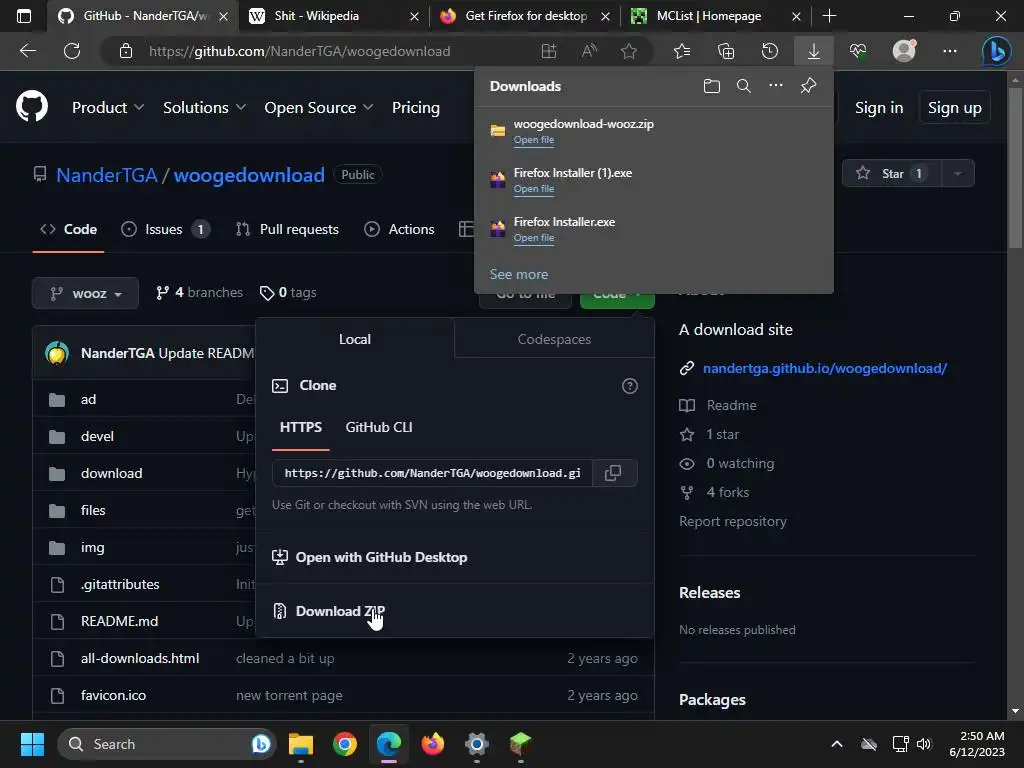Add this page to favorites star
The height and width of the screenshot is (768, 1024).
tap(629, 51)
